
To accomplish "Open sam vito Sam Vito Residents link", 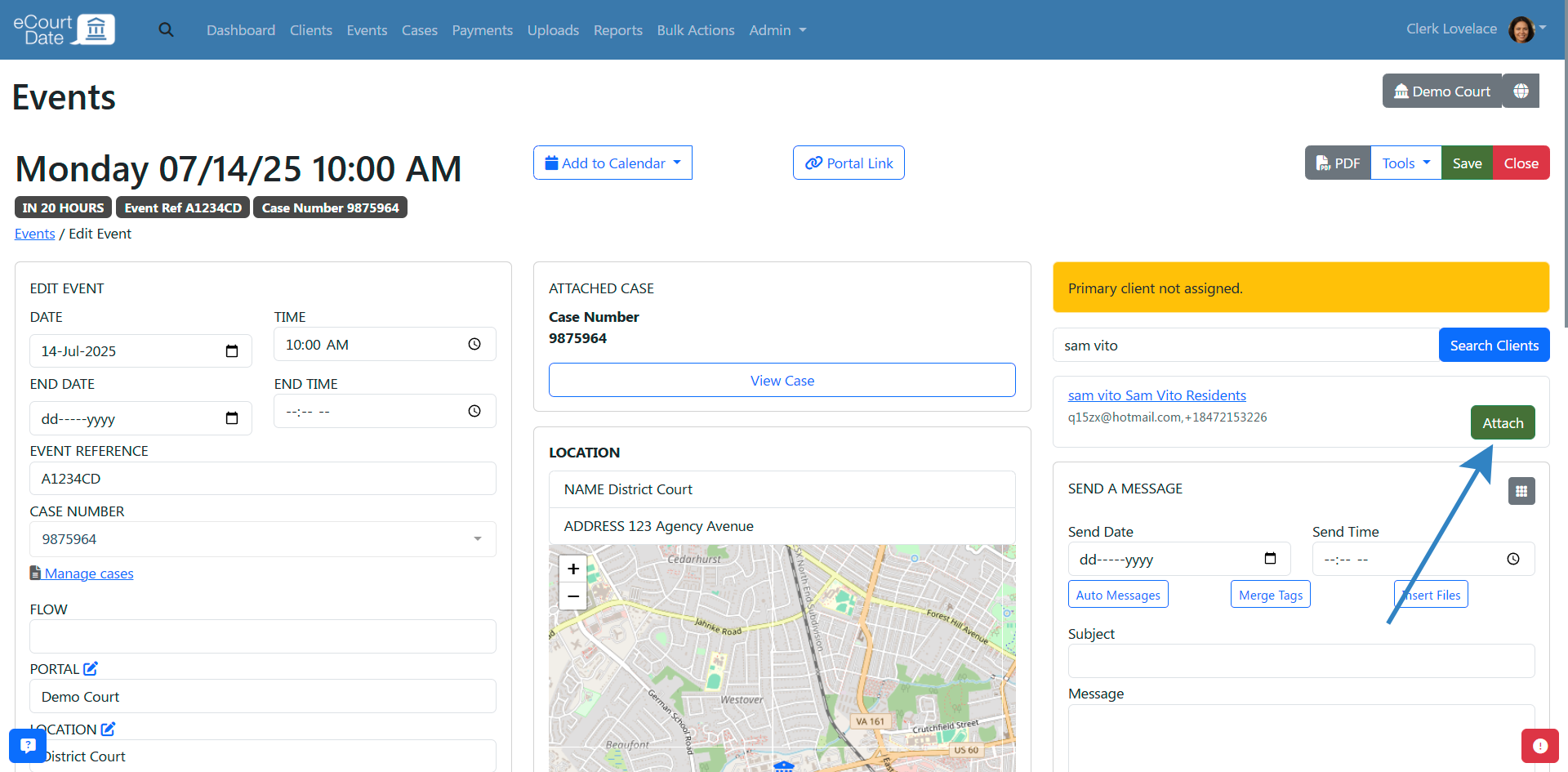I will [1156, 395].
